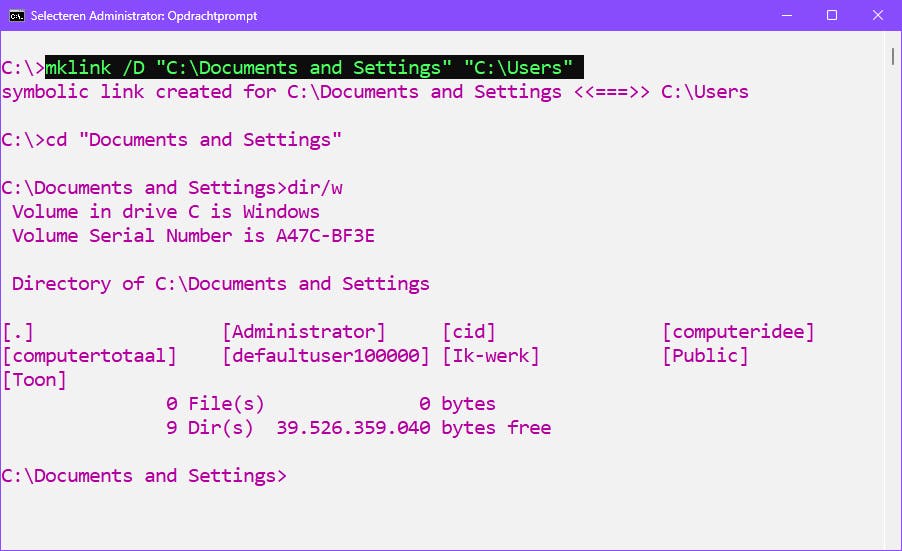Image resolution: width=902 pixels, height=551 pixels.
Task: Click the 'symbolic link created for' output line
Action: tap(375, 92)
